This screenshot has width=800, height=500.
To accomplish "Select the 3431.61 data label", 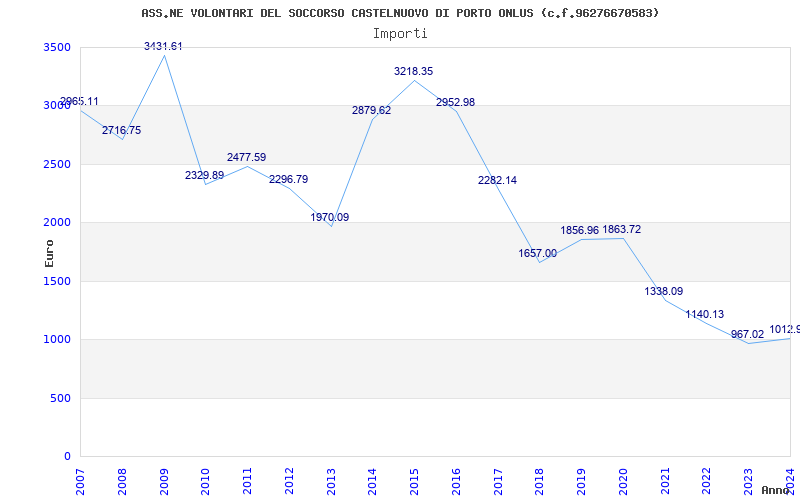I will click(x=163, y=46).
